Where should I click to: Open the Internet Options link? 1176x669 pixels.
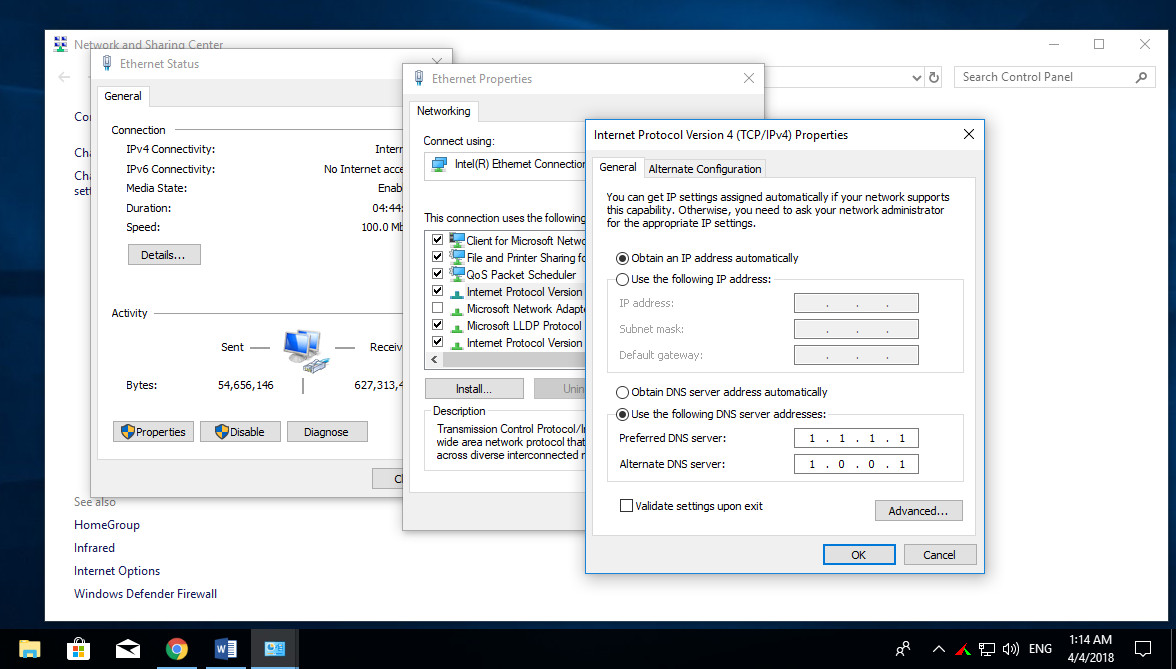click(117, 571)
